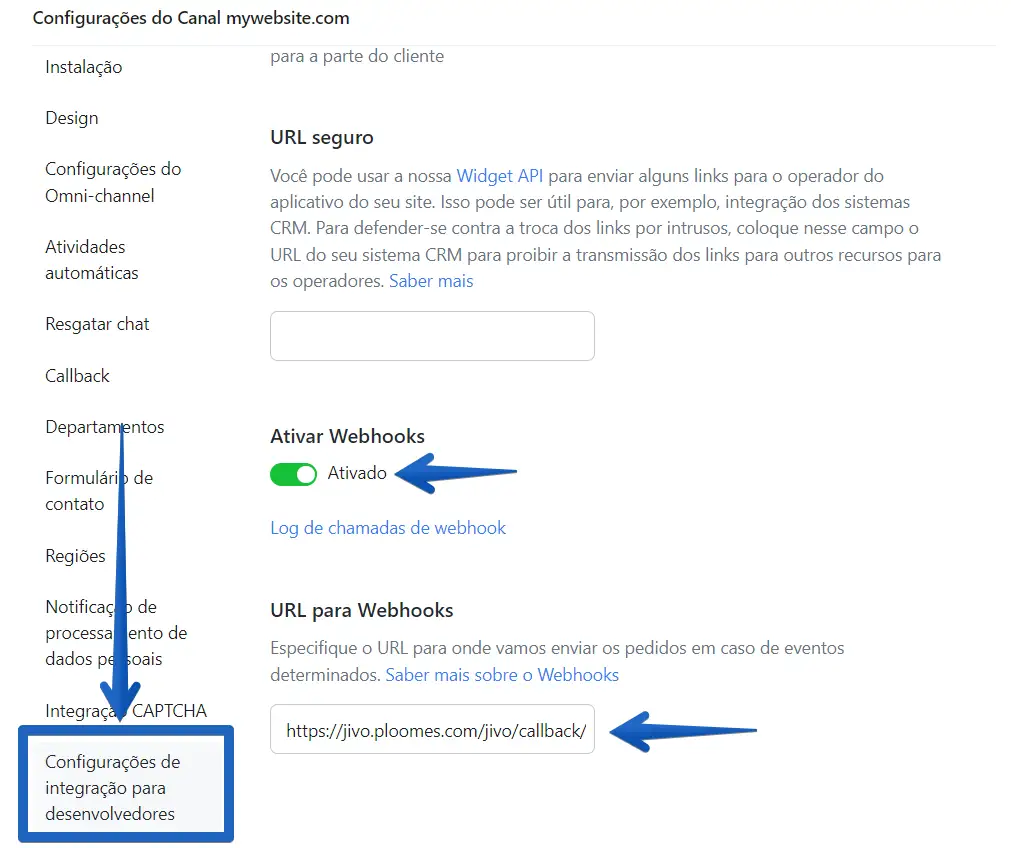Go to Design settings section
The width and height of the screenshot is (1011, 848).
[x=72, y=119]
